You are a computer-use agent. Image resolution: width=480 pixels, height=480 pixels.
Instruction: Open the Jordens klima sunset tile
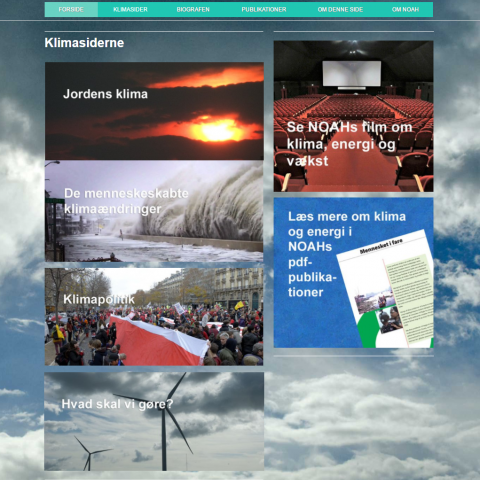(154, 111)
